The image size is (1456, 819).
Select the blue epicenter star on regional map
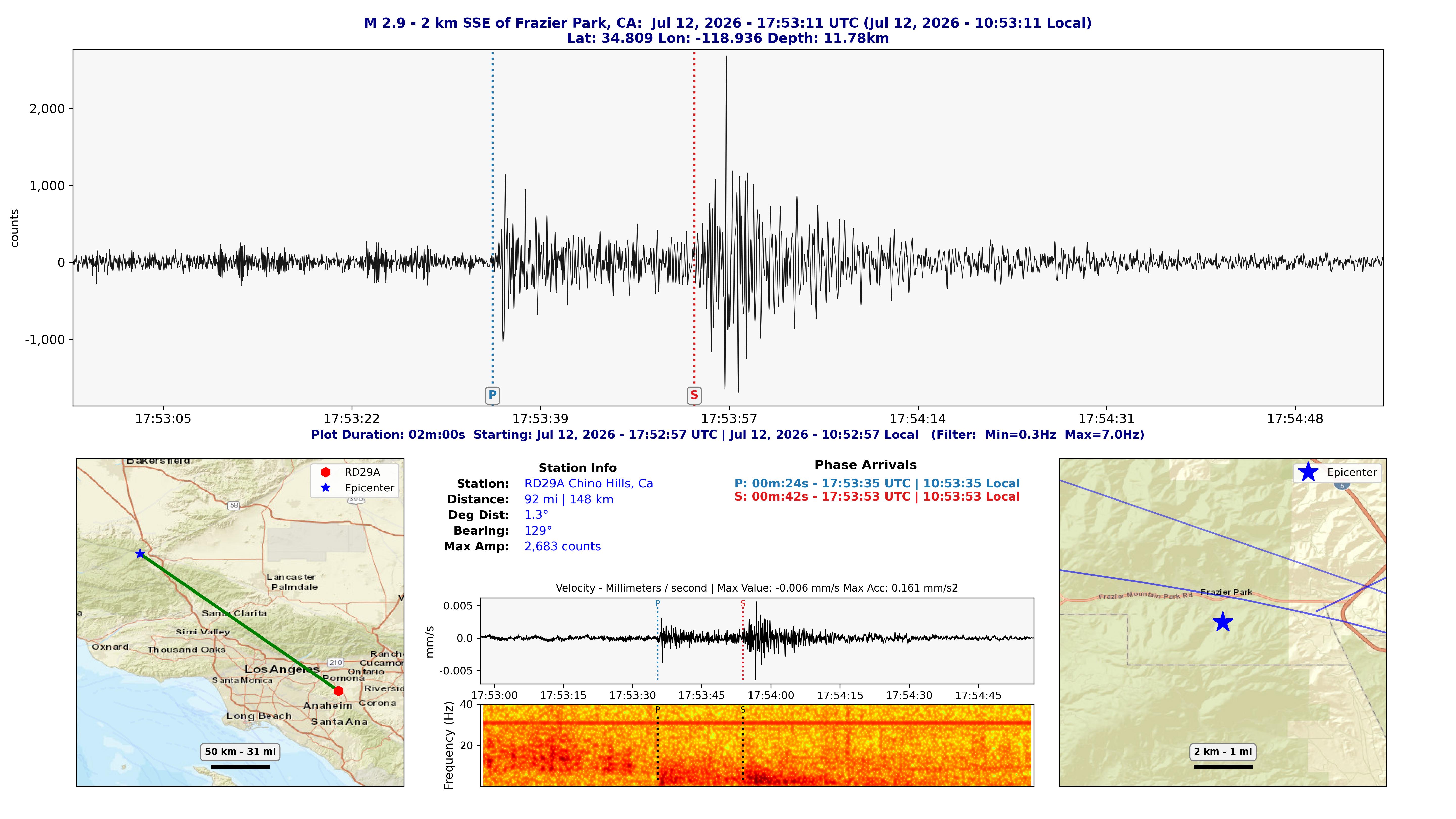pos(140,554)
